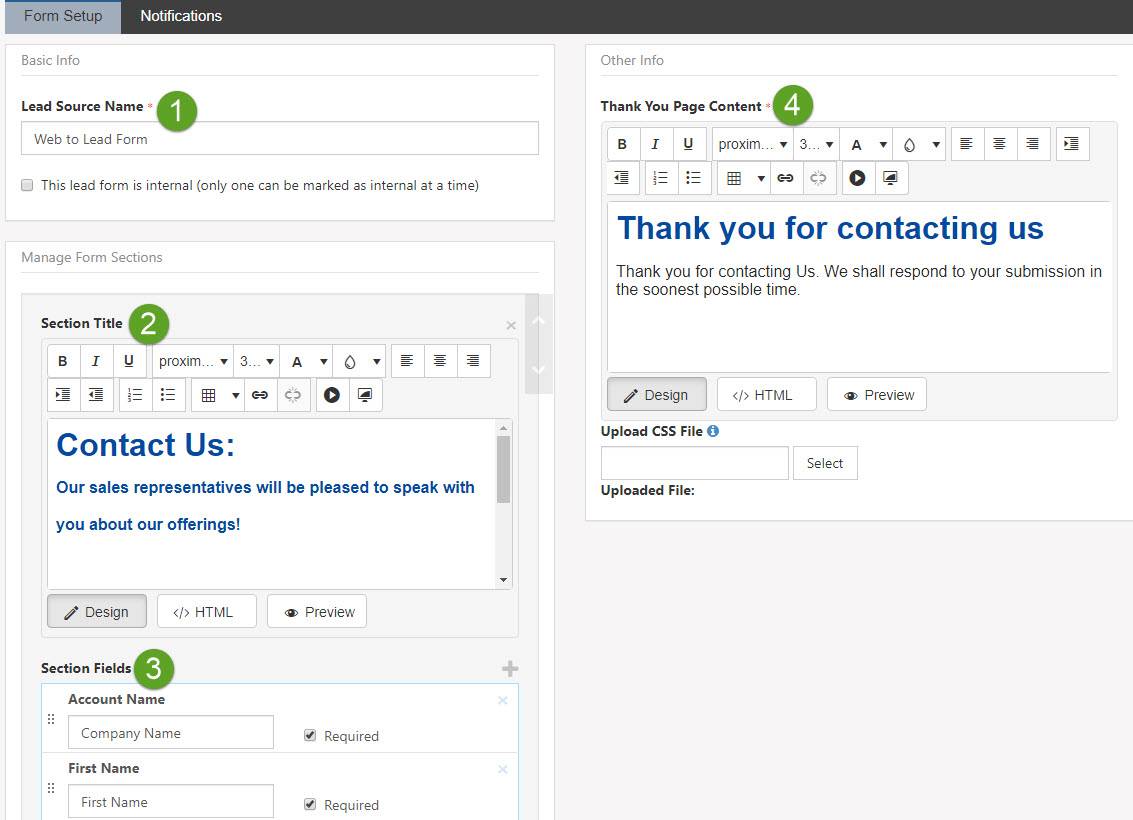Open background color picker in Thank You Page toolbar

(918, 144)
